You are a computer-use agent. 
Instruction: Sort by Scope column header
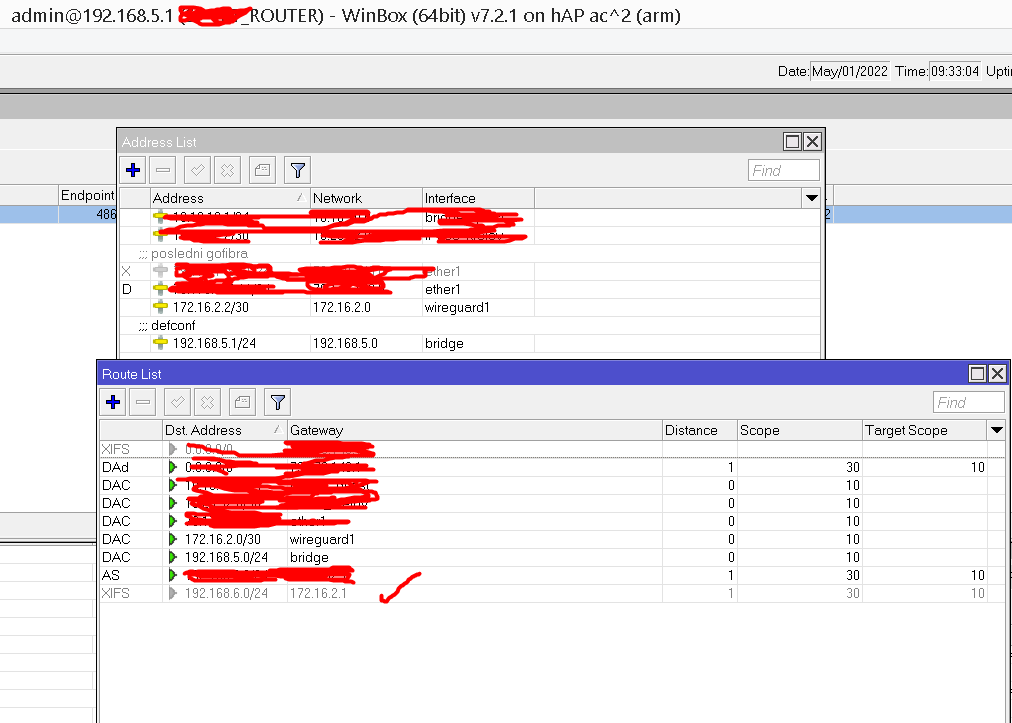pyautogui.click(x=800, y=430)
